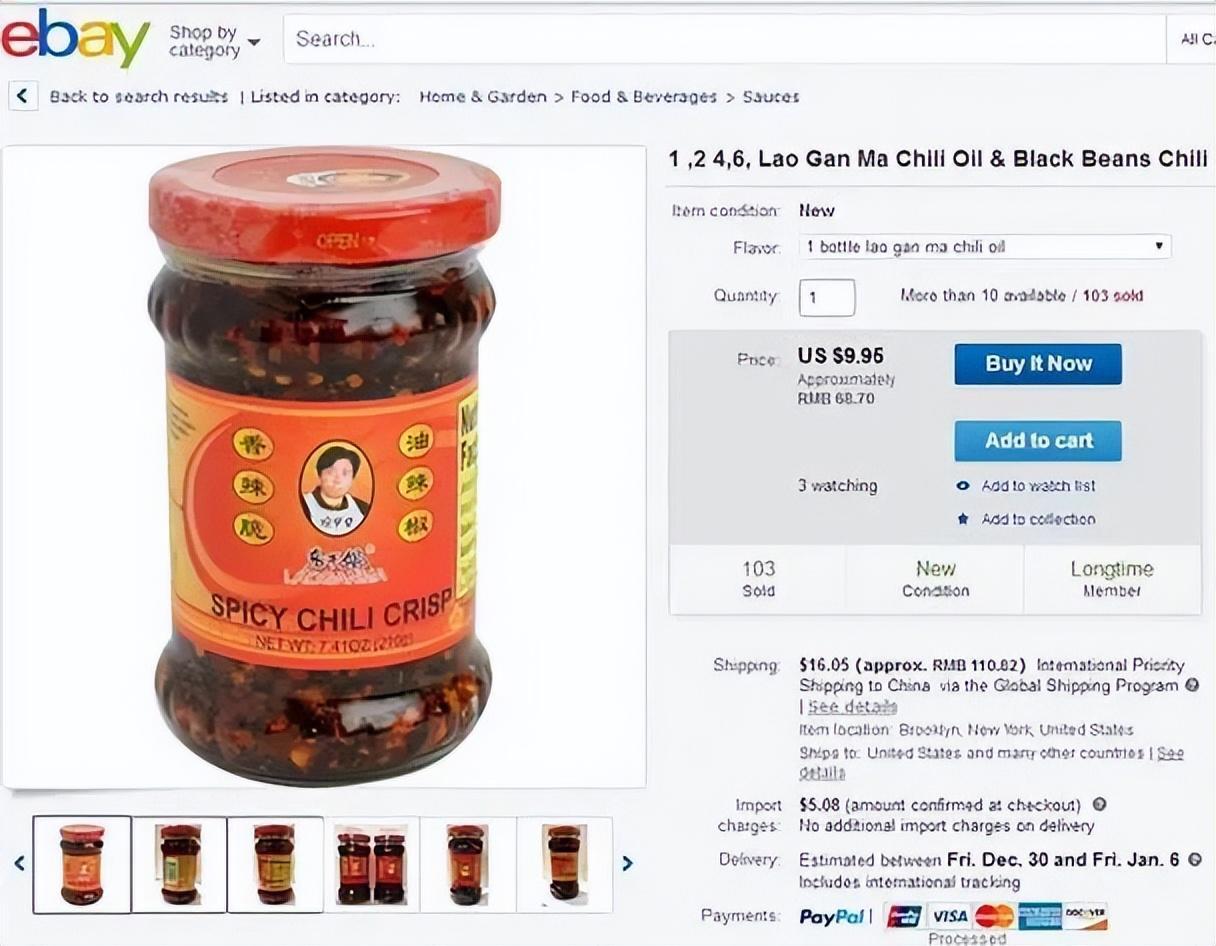Image resolution: width=1216 pixels, height=946 pixels.
Task: Click the eye icon beside Add to watch list
Action: click(963, 486)
